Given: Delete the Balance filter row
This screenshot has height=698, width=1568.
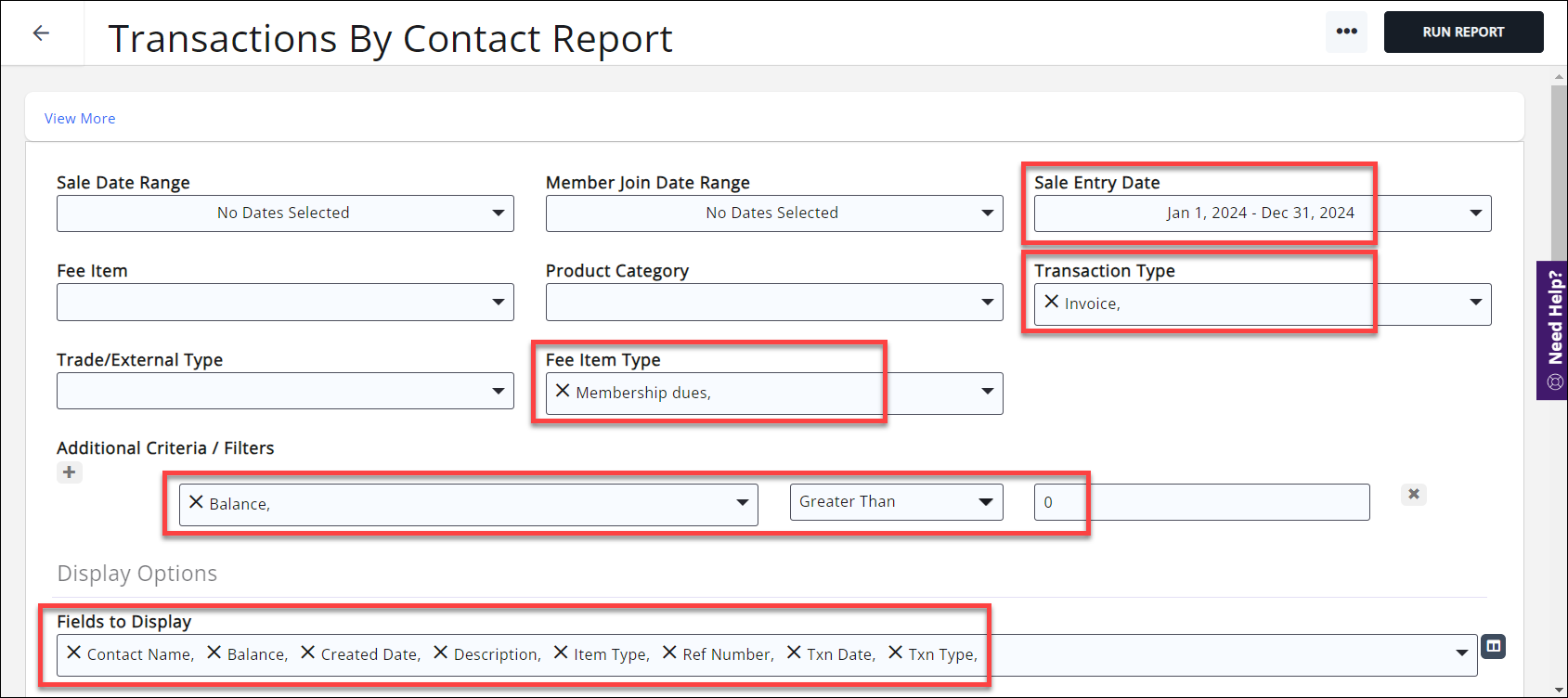Looking at the screenshot, I should (1413, 494).
